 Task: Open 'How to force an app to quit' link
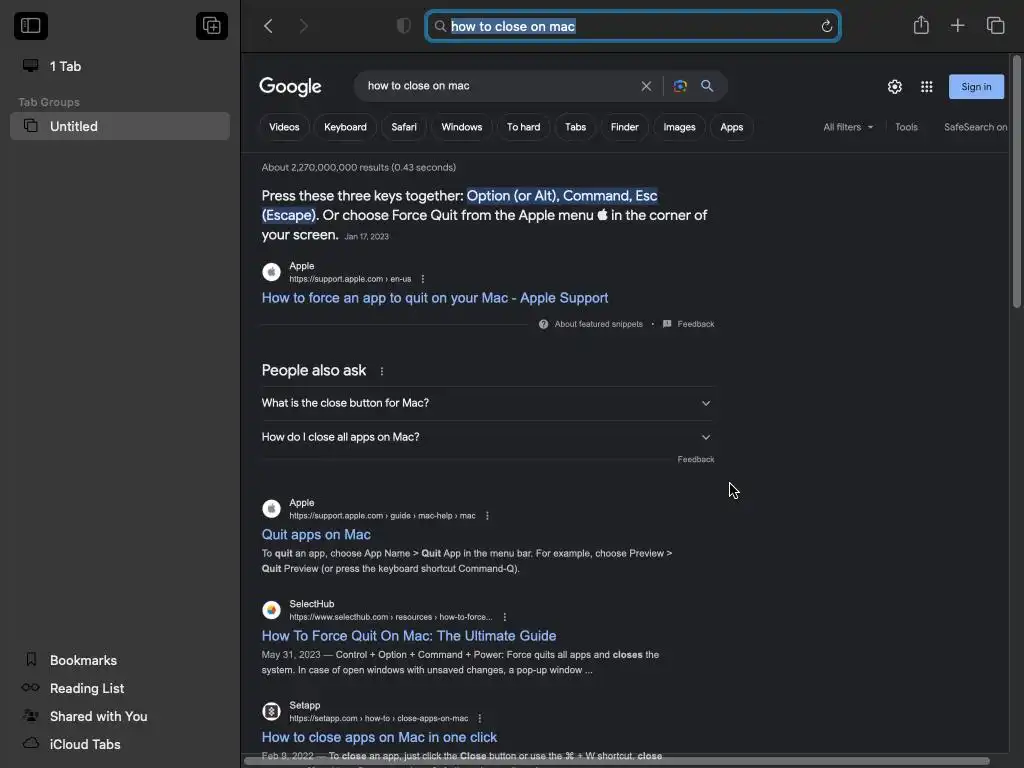click(435, 298)
